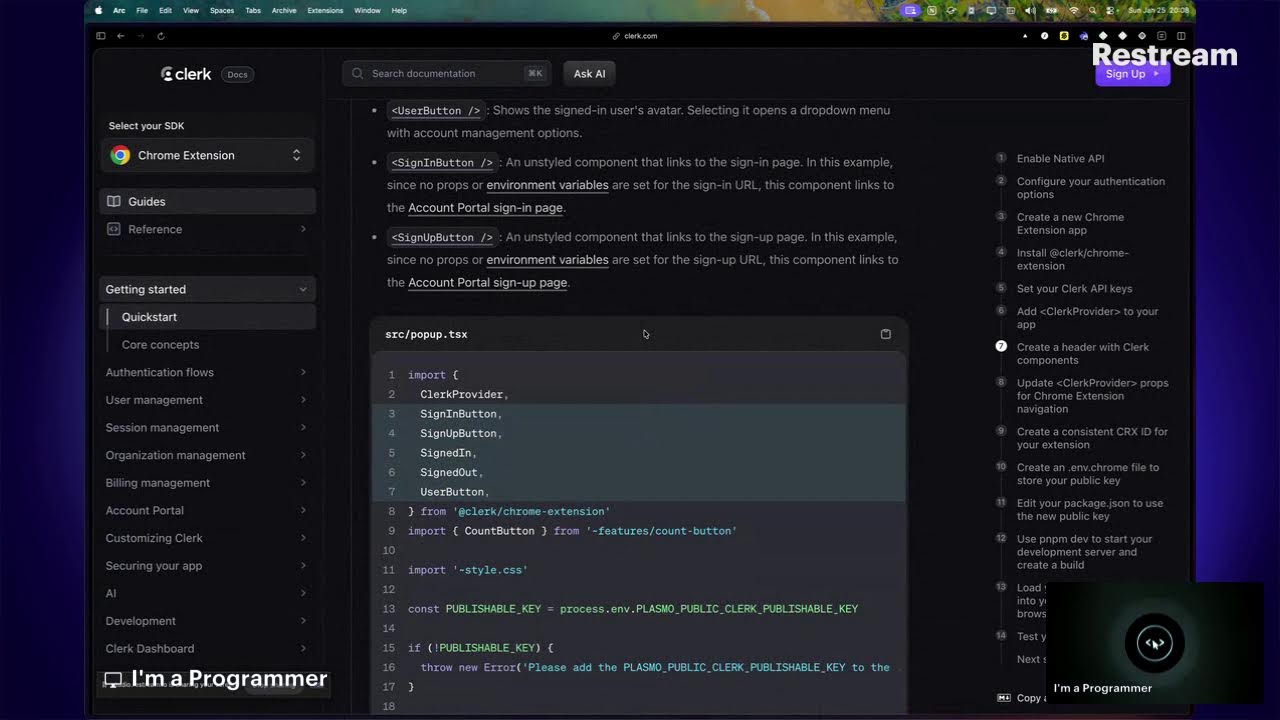Click the Wi-Fi status icon
Screen dimensions: 1280x720
(x=1074, y=10)
